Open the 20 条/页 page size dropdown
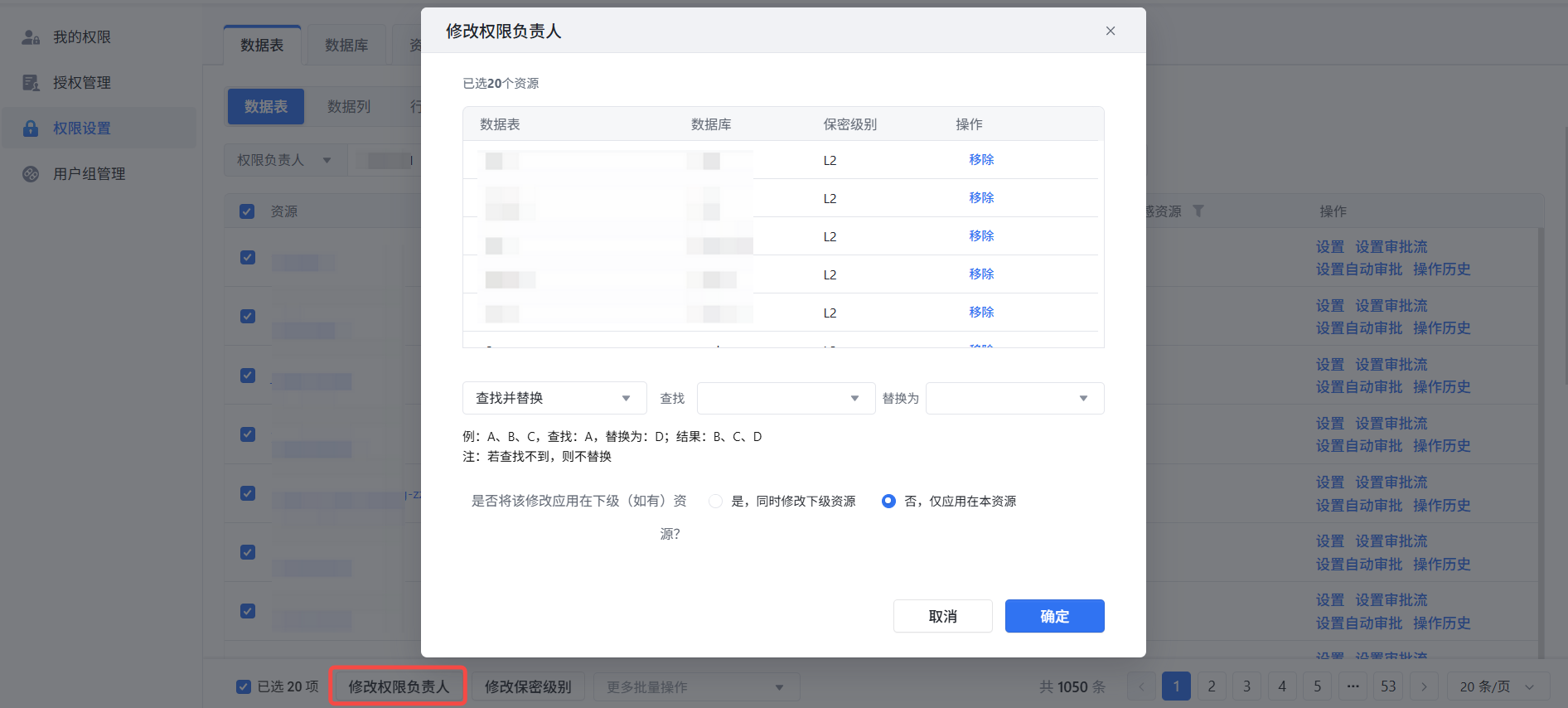 (1498, 686)
